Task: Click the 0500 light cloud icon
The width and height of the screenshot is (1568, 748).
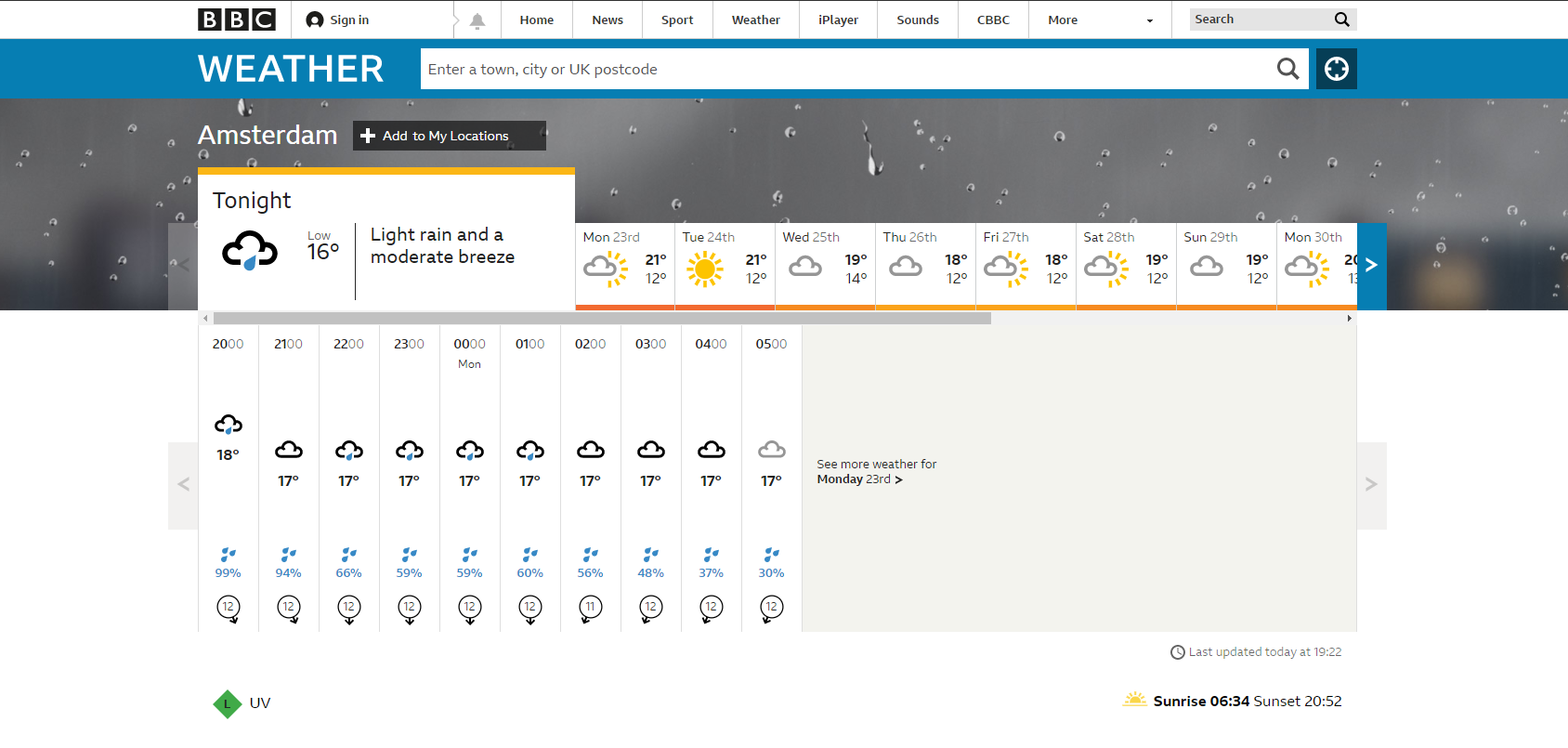Action: point(772,451)
